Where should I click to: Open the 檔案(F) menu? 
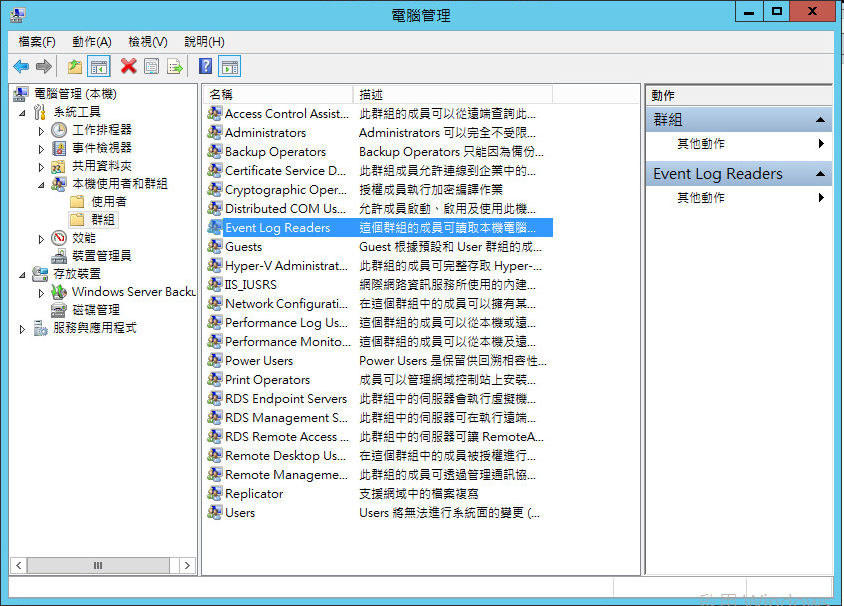click(x=37, y=42)
